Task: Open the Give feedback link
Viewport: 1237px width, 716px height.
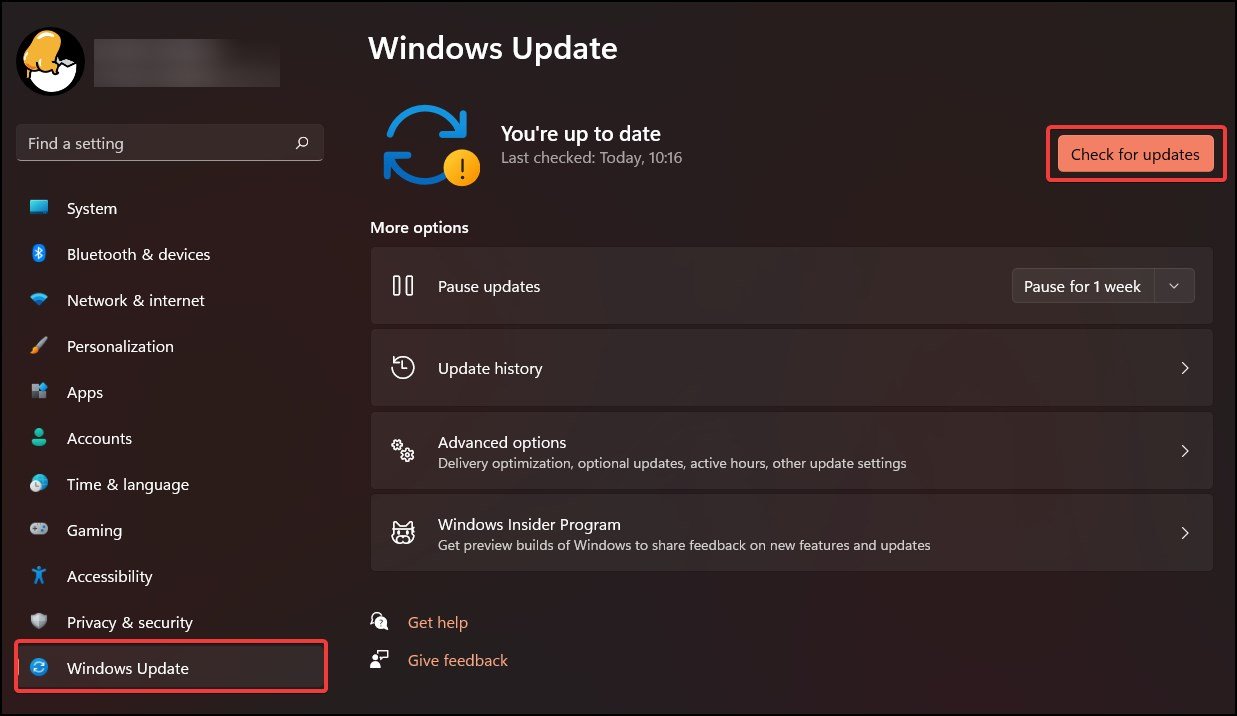Action: [458, 660]
